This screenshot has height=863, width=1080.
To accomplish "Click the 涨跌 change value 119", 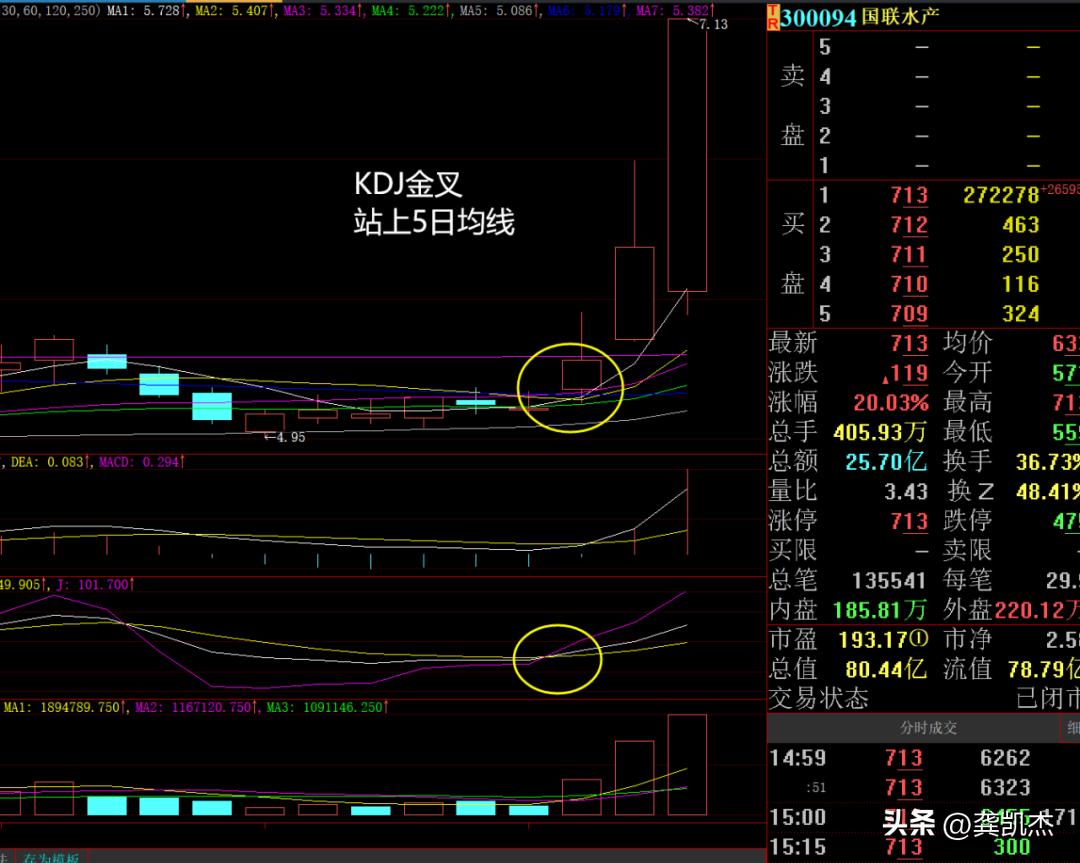I will pos(909,373).
